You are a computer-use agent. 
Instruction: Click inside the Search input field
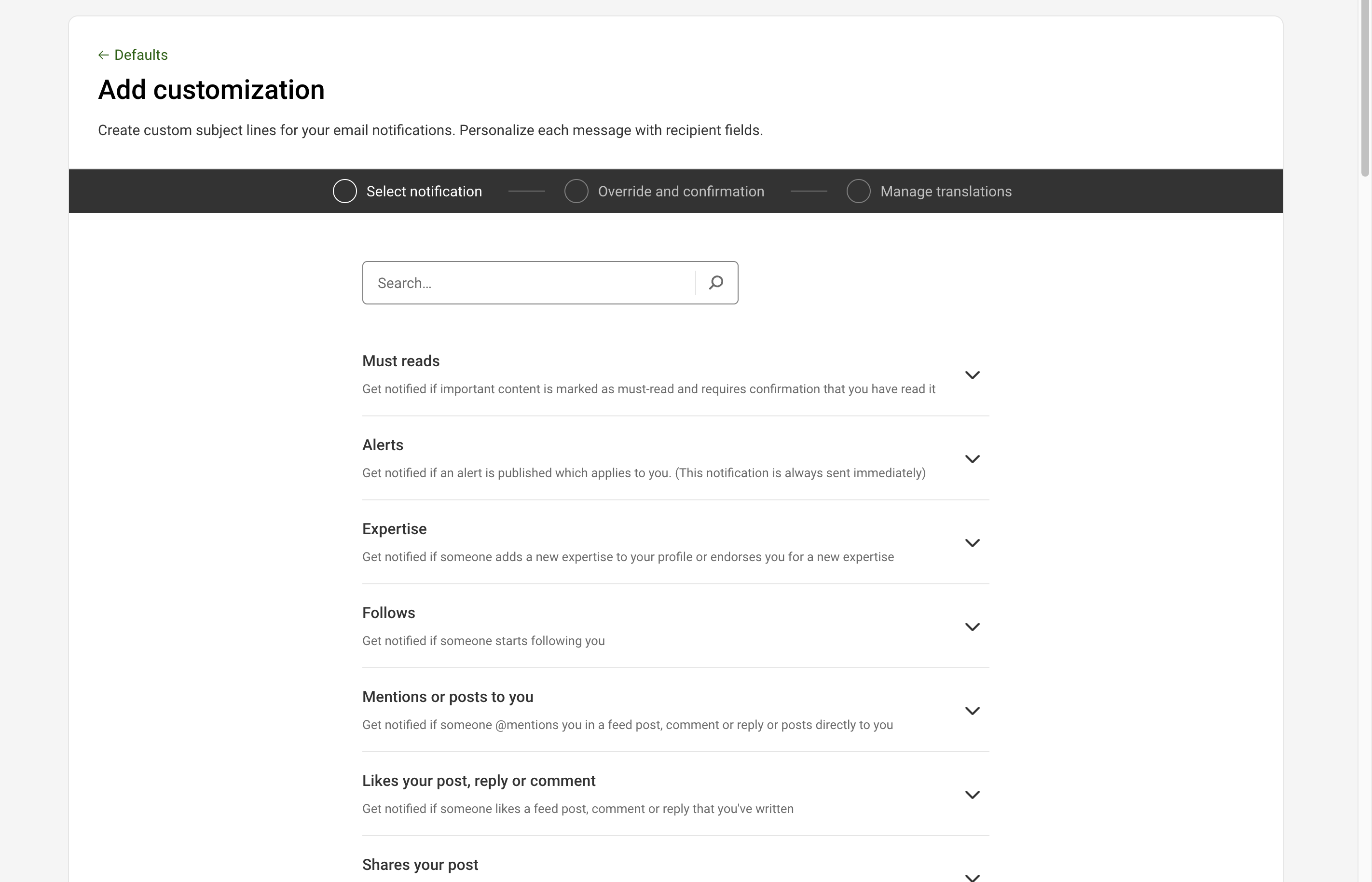[515, 282]
